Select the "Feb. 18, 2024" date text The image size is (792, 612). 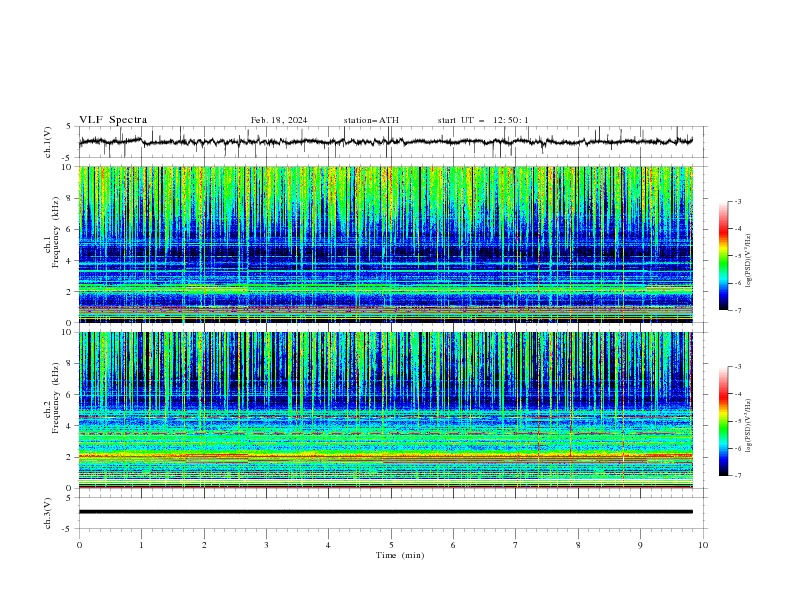click(x=279, y=120)
